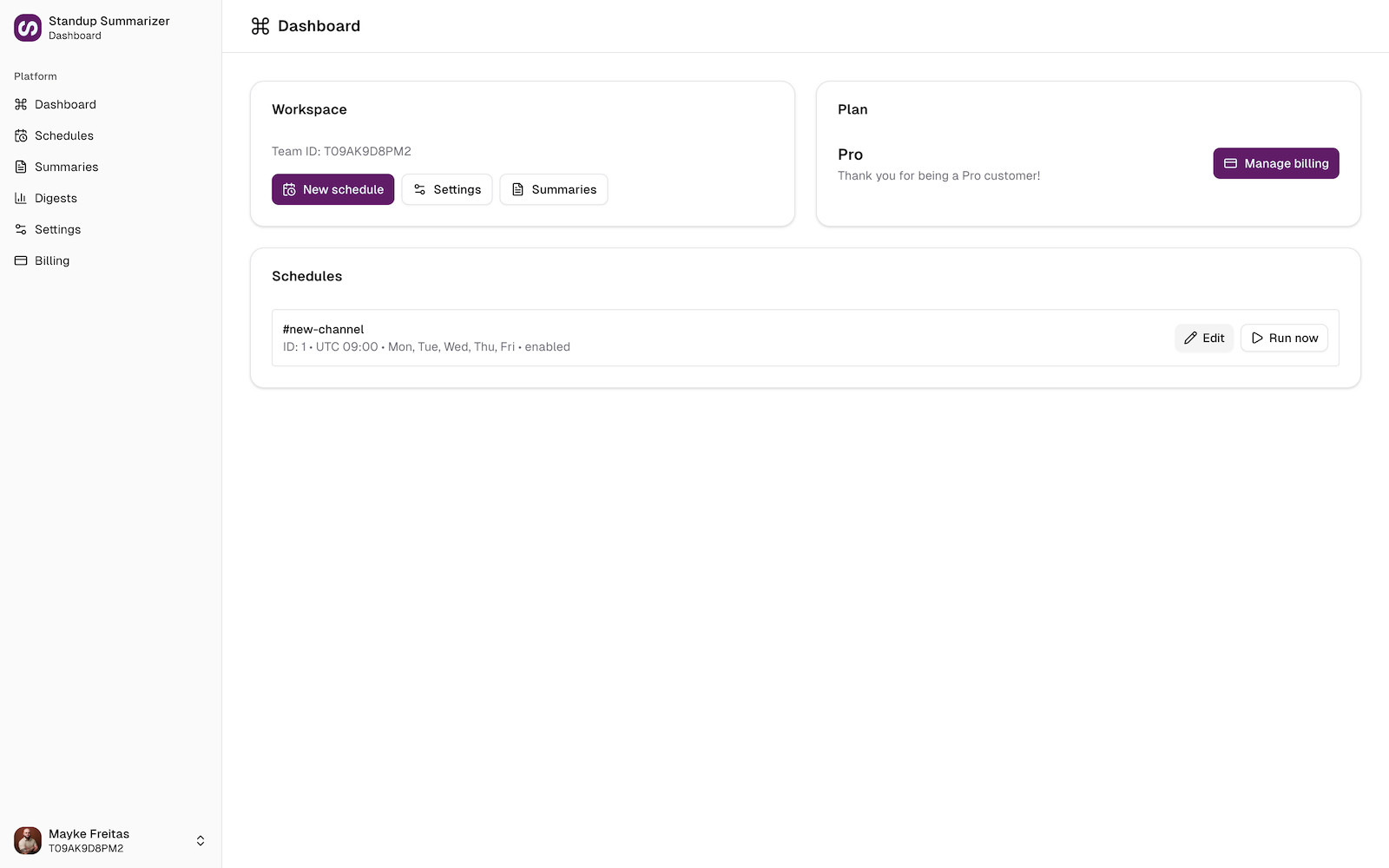This screenshot has height=868, width=1389.
Task: Click Settings in the Workspace card
Action: [447, 189]
